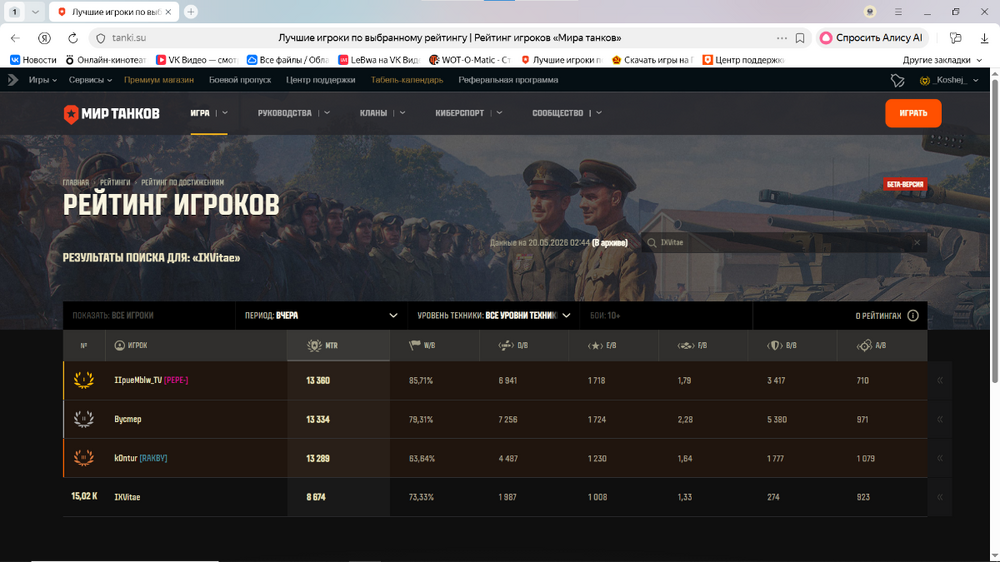Click silver second-place laurel badge
Screen dimensions: 1000x562
(84, 419)
